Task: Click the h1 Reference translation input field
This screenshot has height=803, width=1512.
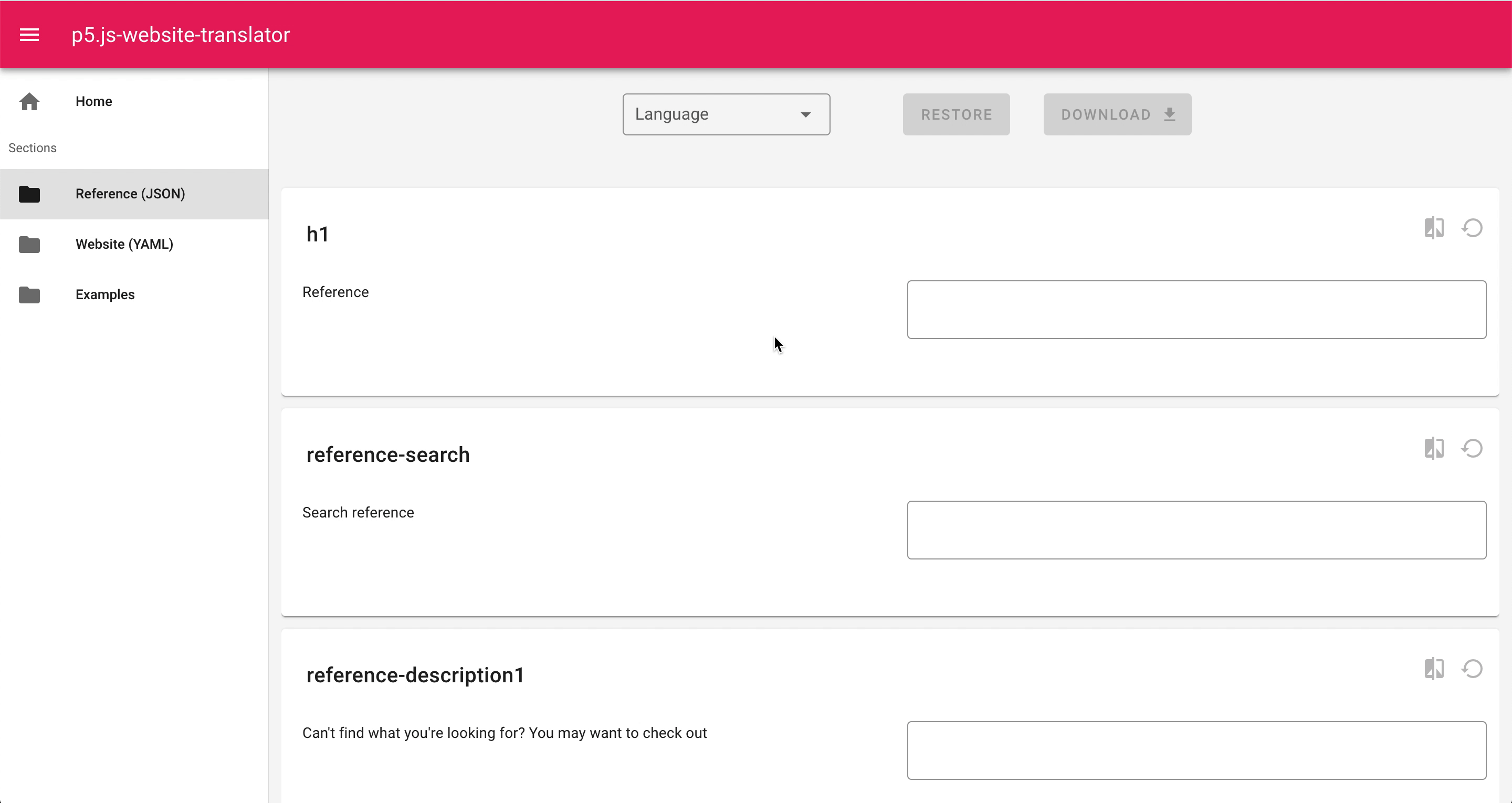Action: pos(1196,309)
